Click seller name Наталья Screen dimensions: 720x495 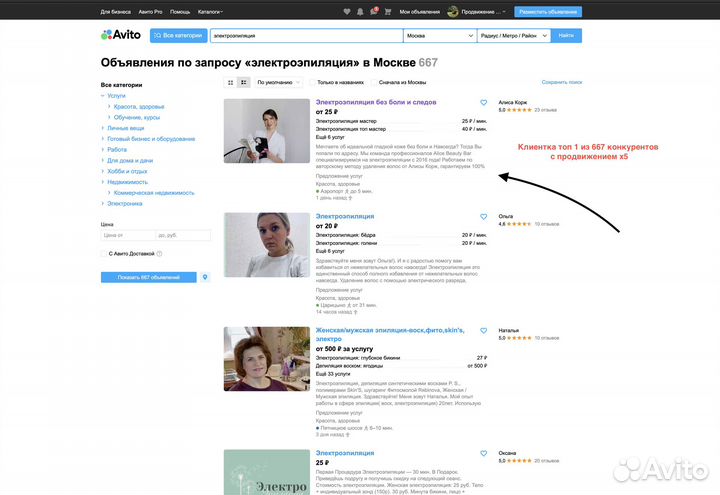[x=509, y=330]
